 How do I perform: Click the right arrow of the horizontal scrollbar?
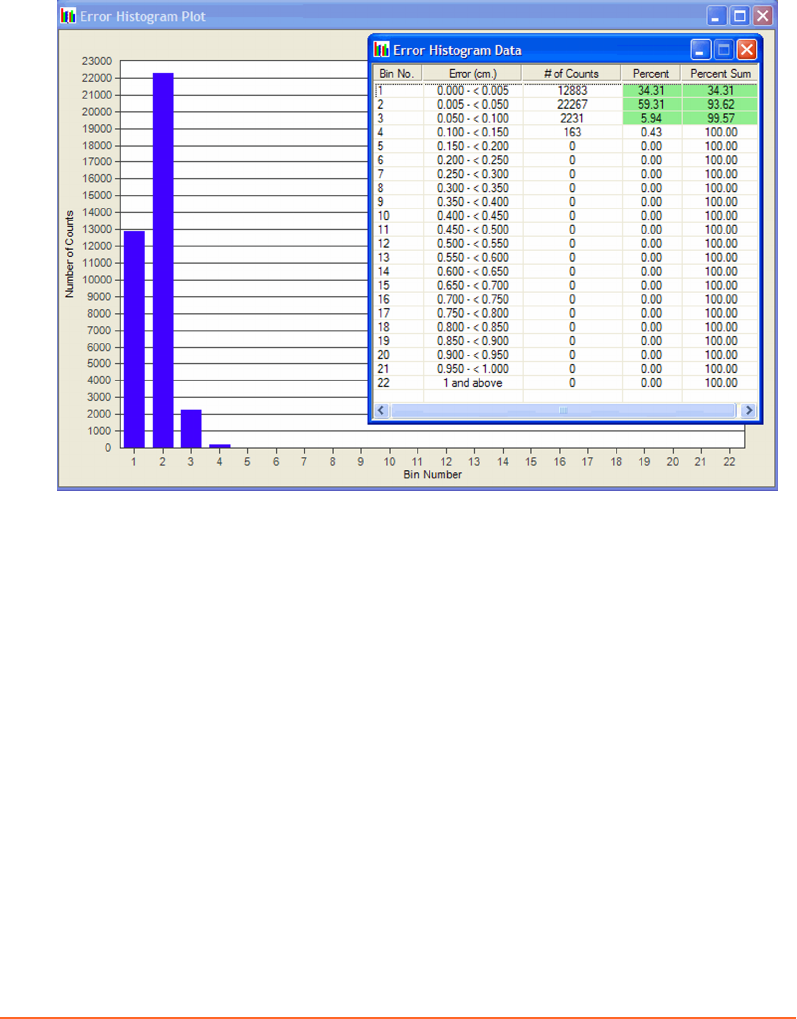coord(748,410)
